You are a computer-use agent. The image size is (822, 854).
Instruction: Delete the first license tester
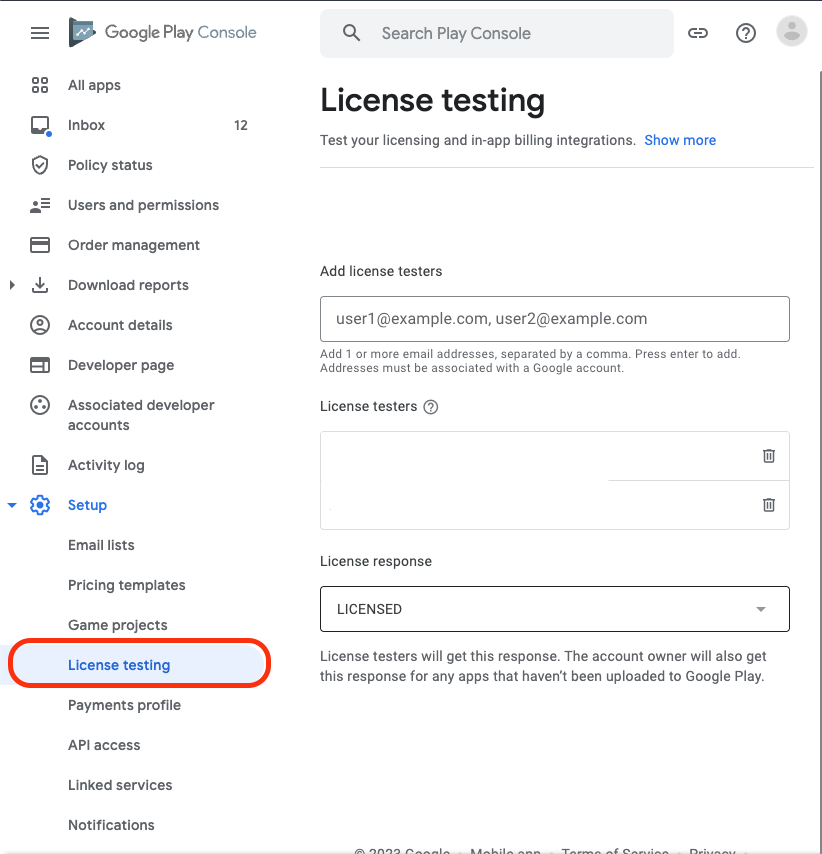(769, 456)
